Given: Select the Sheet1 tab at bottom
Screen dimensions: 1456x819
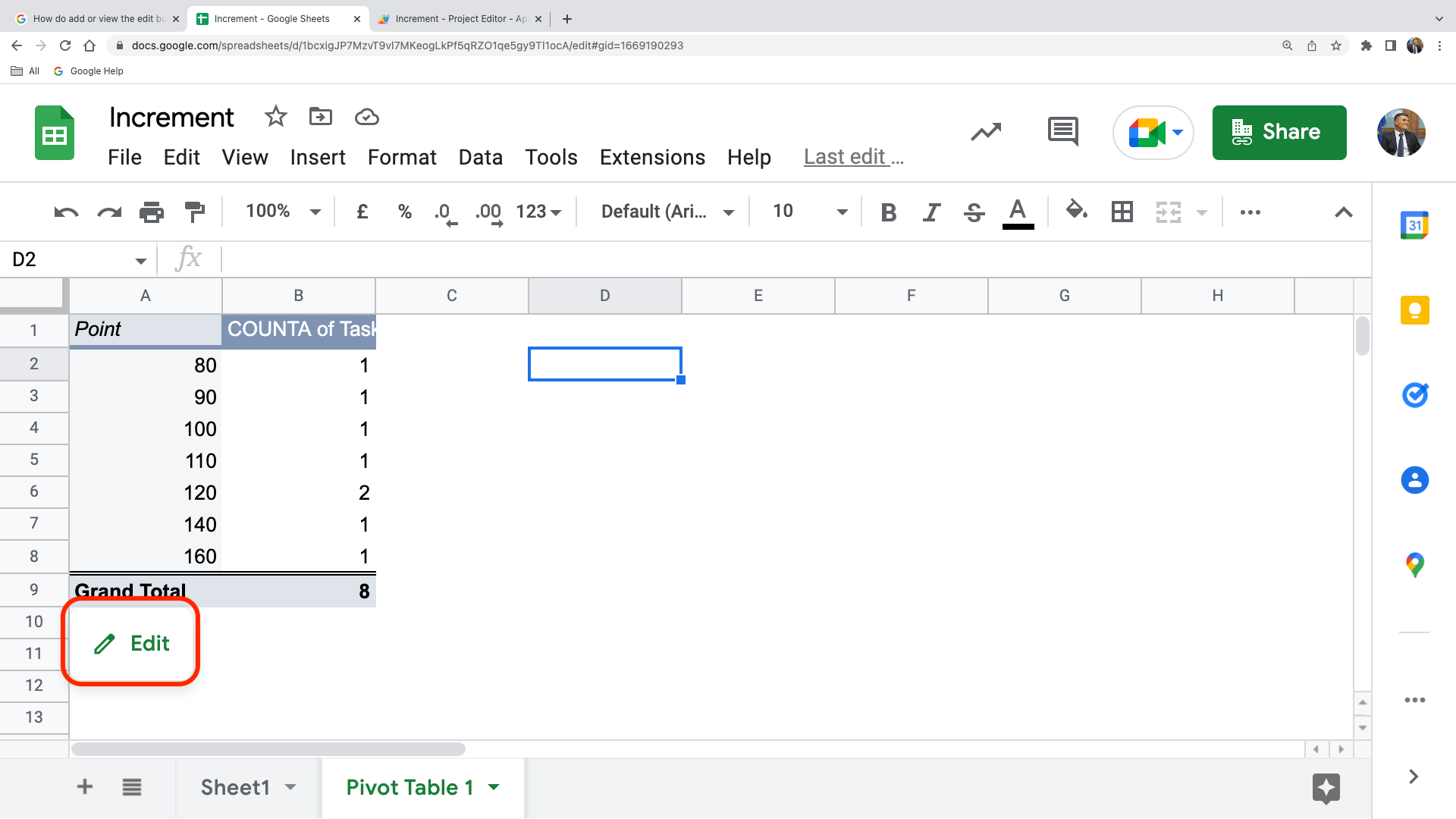Looking at the screenshot, I should coord(234,787).
